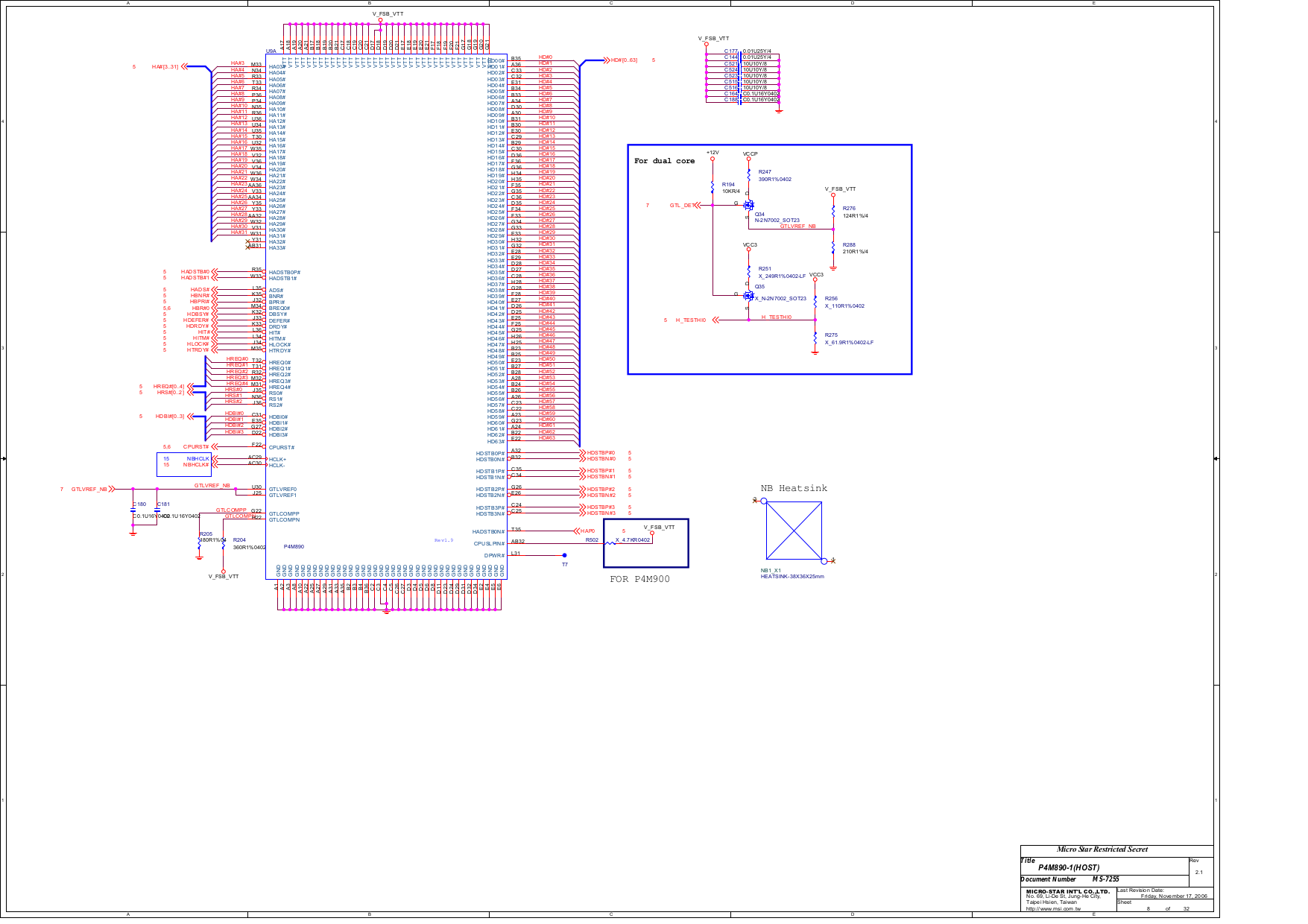Click the X_249R1%0402-LF value text
1308x924 pixels.
tap(782, 276)
